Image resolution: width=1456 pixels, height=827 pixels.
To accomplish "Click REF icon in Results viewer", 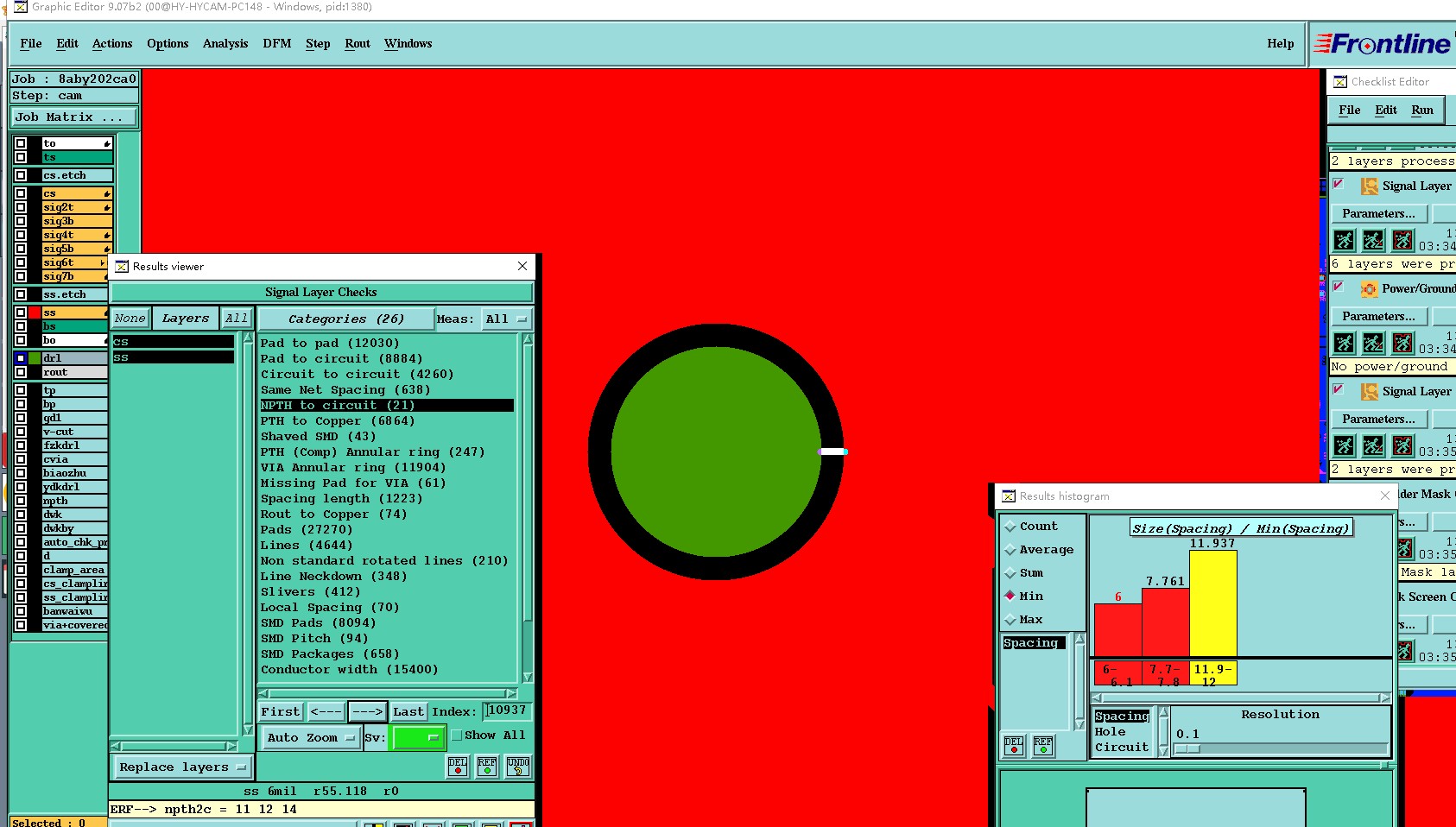I will (x=487, y=766).
